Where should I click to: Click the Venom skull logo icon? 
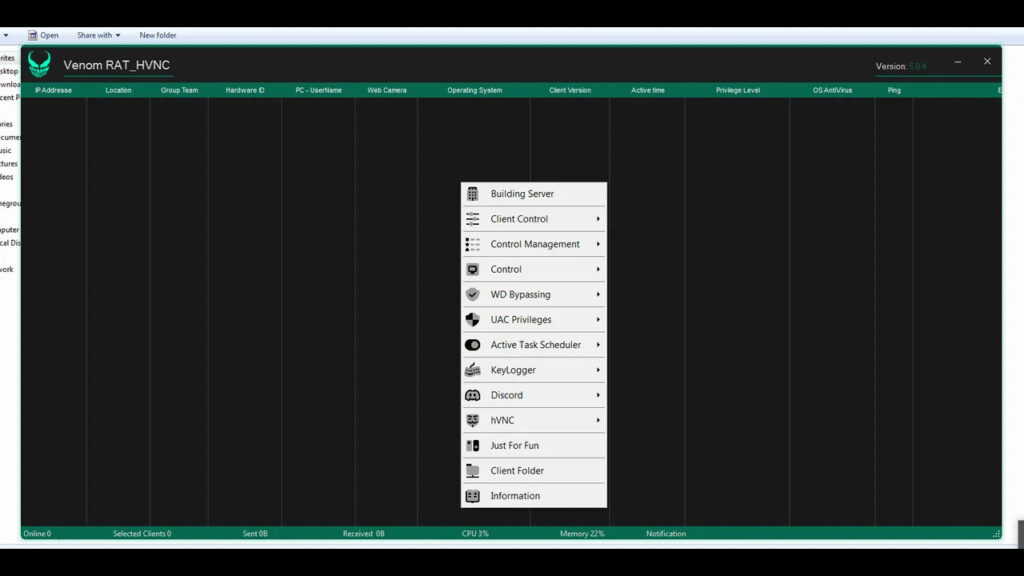coord(39,64)
